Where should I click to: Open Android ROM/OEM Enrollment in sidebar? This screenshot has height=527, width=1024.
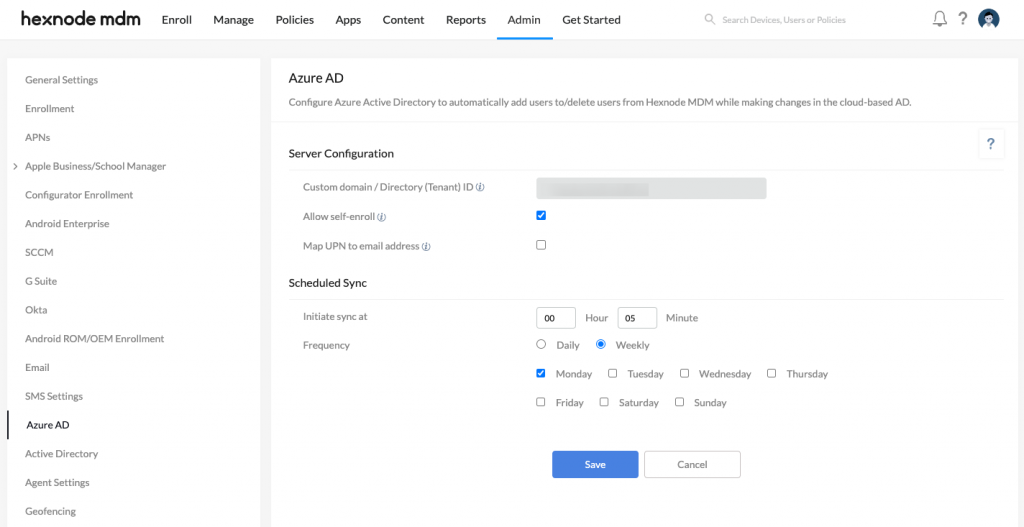tap(95, 338)
